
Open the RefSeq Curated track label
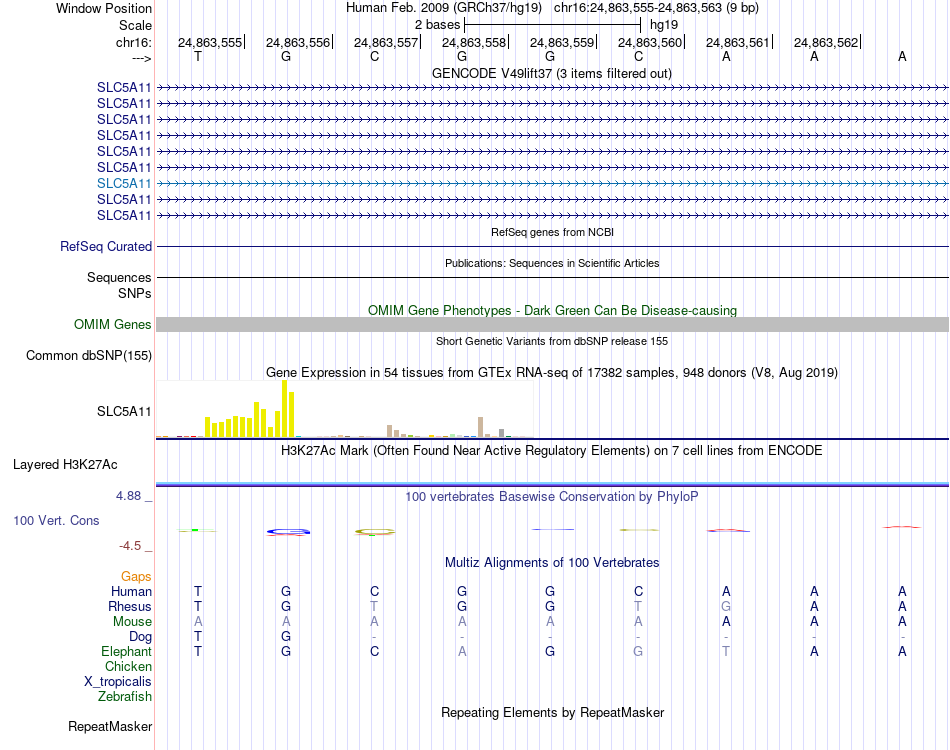[x=106, y=247]
